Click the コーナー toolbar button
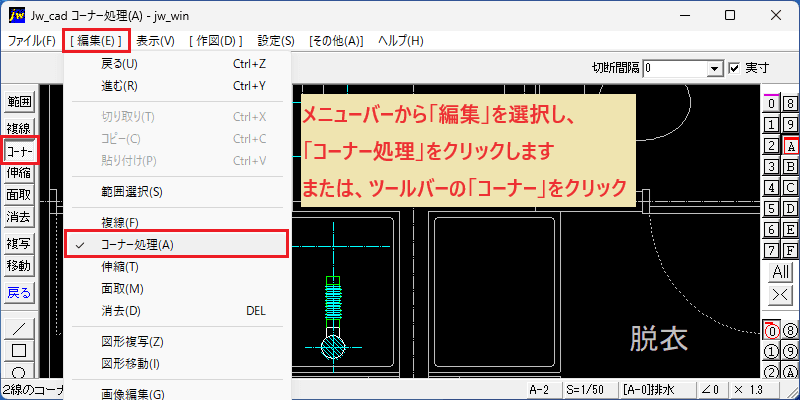Screen dimensions: 800x400 coord(19,151)
